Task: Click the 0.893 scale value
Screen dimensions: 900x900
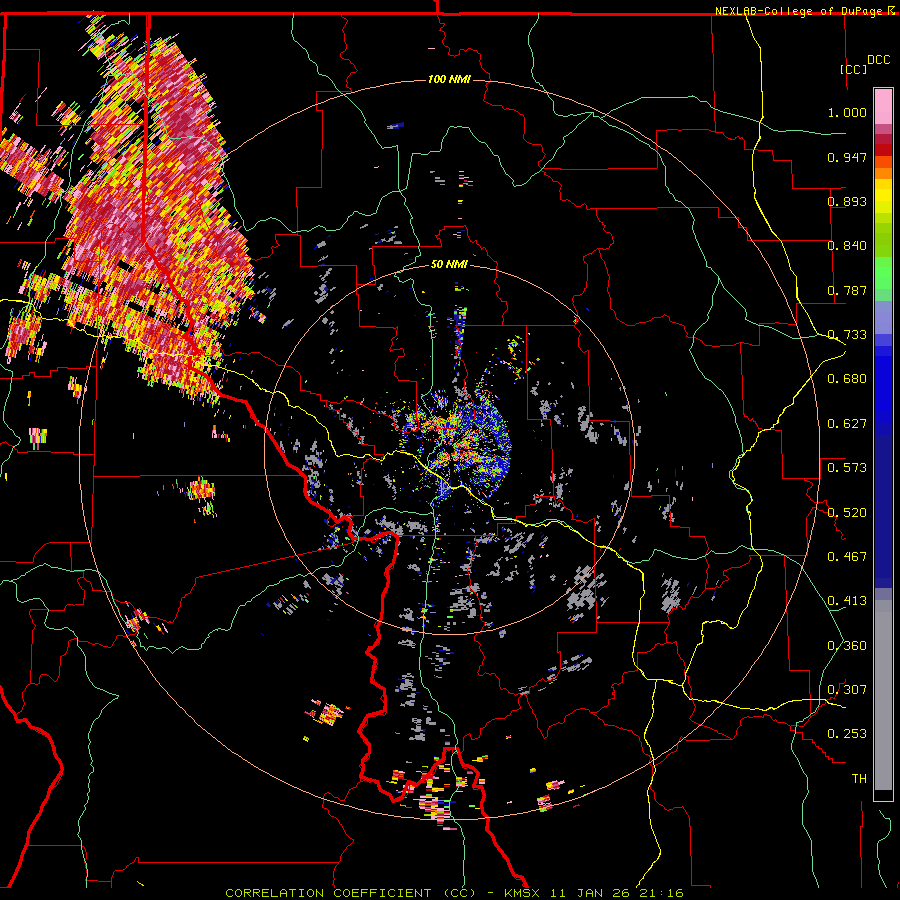Action: (x=847, y=201)
